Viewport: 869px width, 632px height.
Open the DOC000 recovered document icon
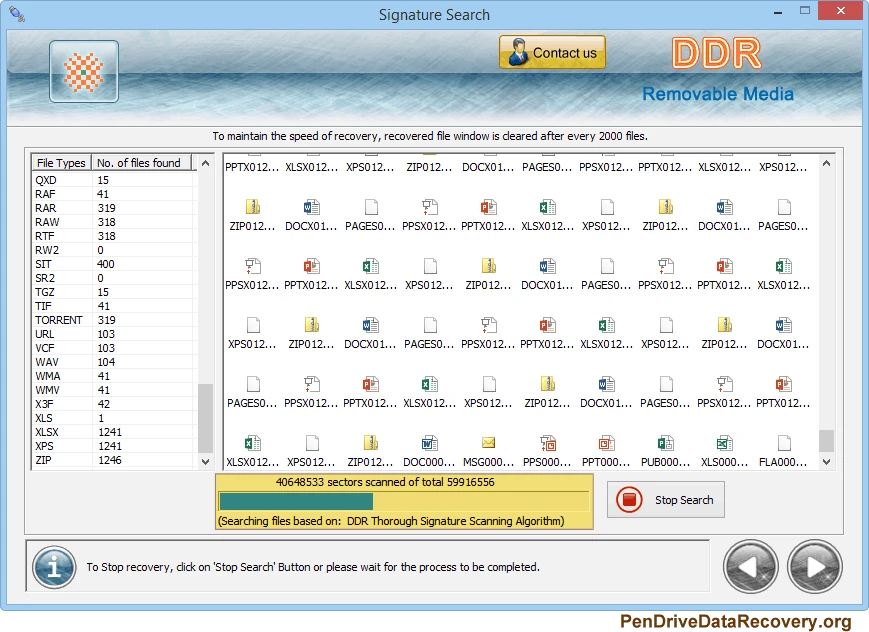coord(428,445)
